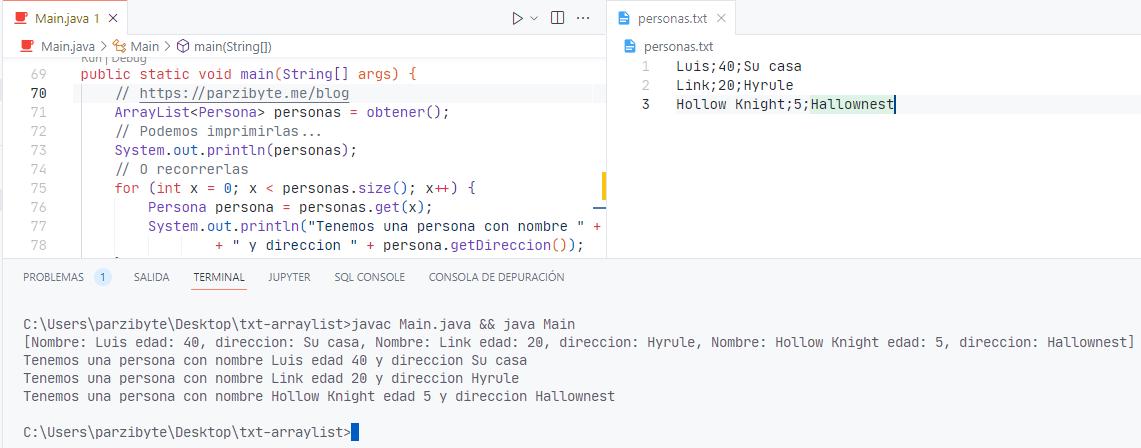Click the for loop line in Main.java
The height and width of the screenshot is (448, 1141).
tap(295, 188)
